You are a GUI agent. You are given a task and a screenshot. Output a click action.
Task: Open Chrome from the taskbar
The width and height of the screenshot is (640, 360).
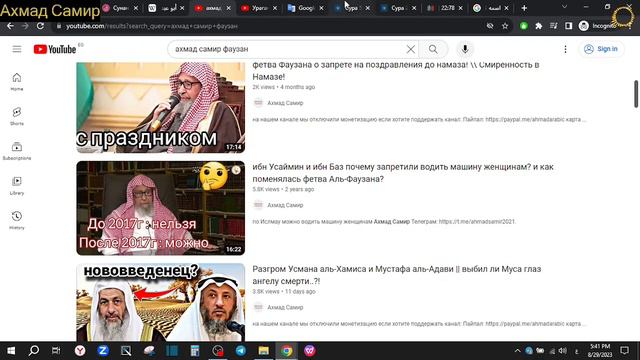click(287, 351)
